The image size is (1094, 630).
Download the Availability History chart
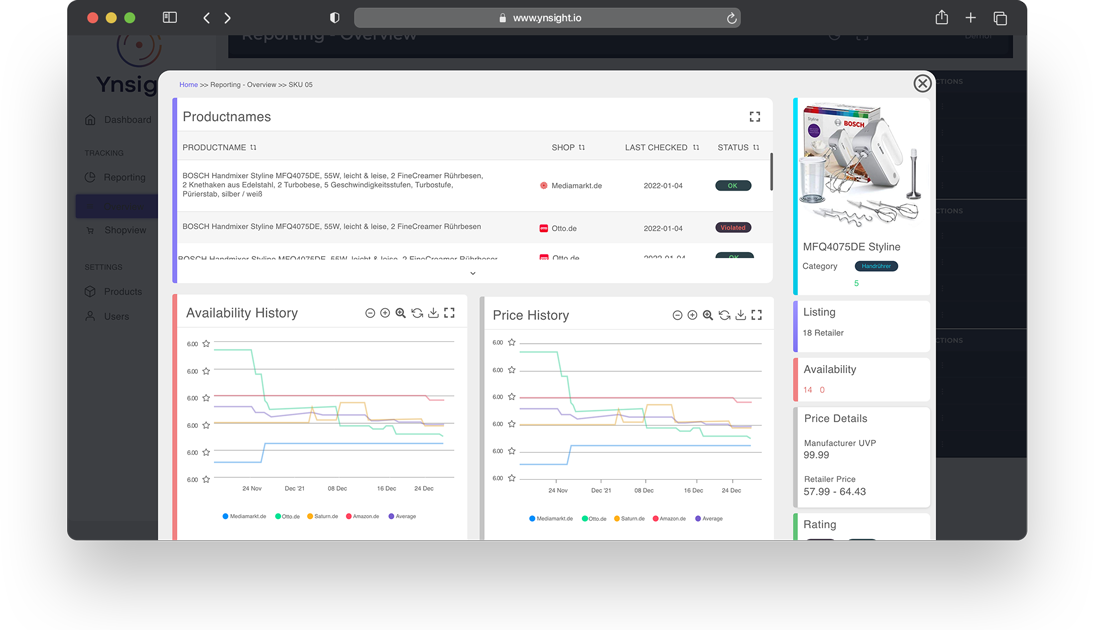point(433,313)
